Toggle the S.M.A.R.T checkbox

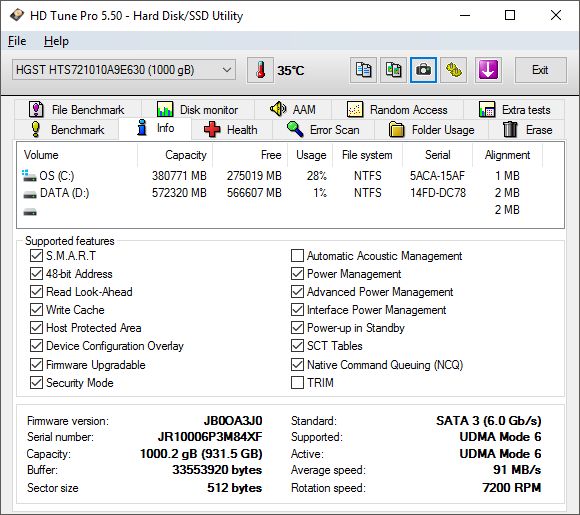point(36,256)
